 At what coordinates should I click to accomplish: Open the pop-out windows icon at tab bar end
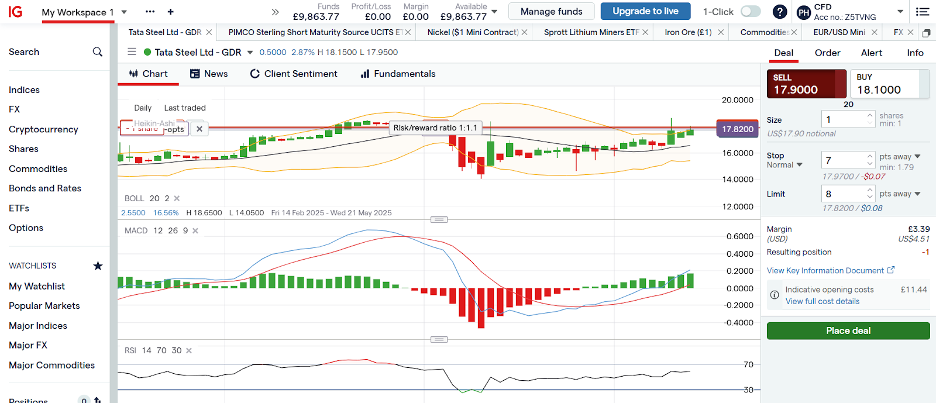point(926,32)
